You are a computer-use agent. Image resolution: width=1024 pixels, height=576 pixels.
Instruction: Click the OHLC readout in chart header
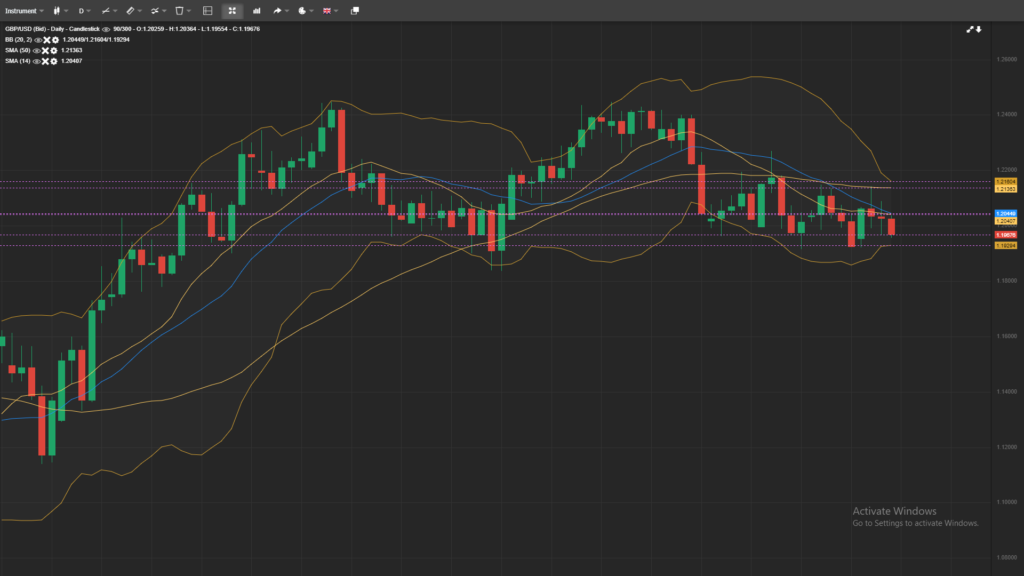point(186,29)
